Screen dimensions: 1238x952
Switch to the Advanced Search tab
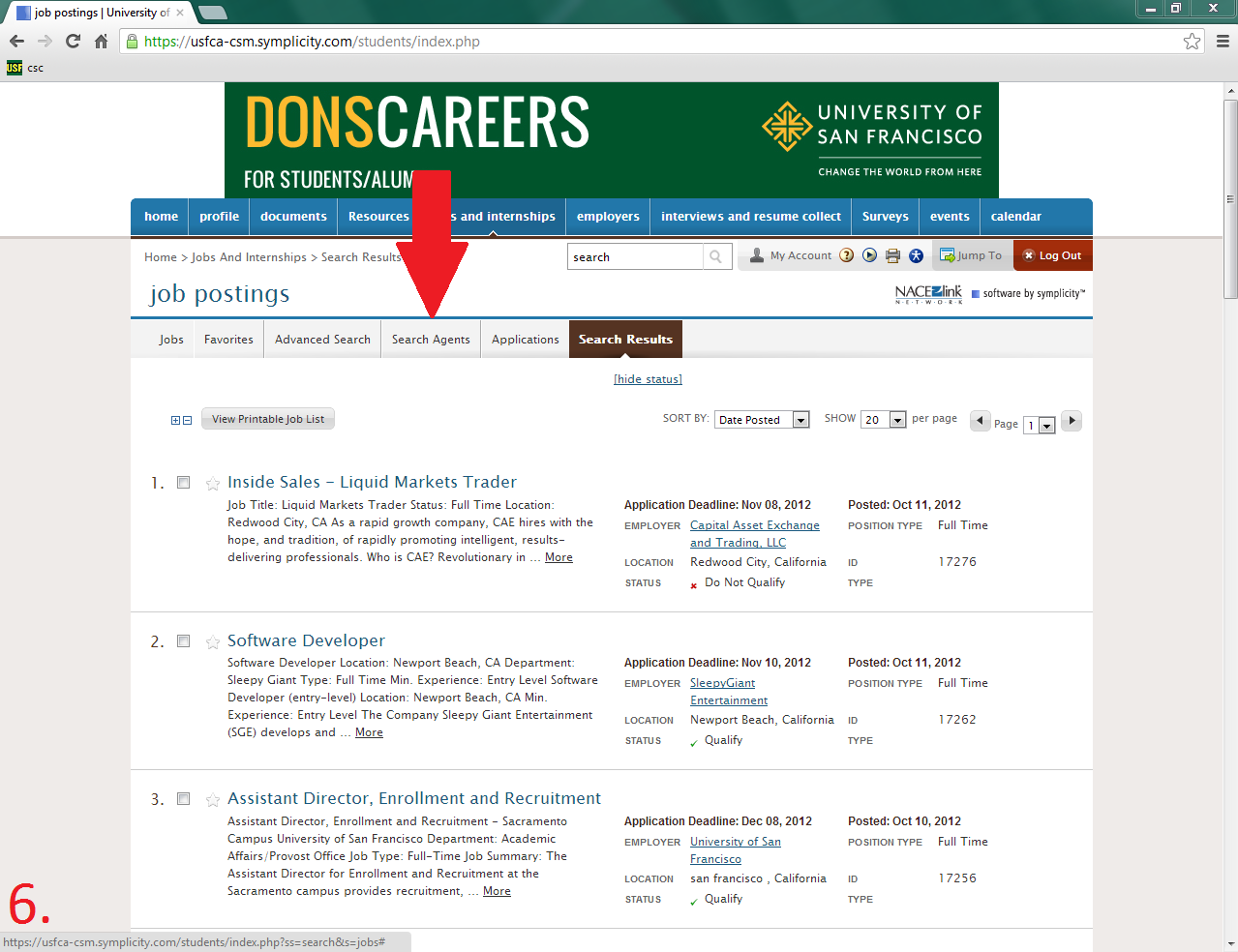[x=322, y=340]
